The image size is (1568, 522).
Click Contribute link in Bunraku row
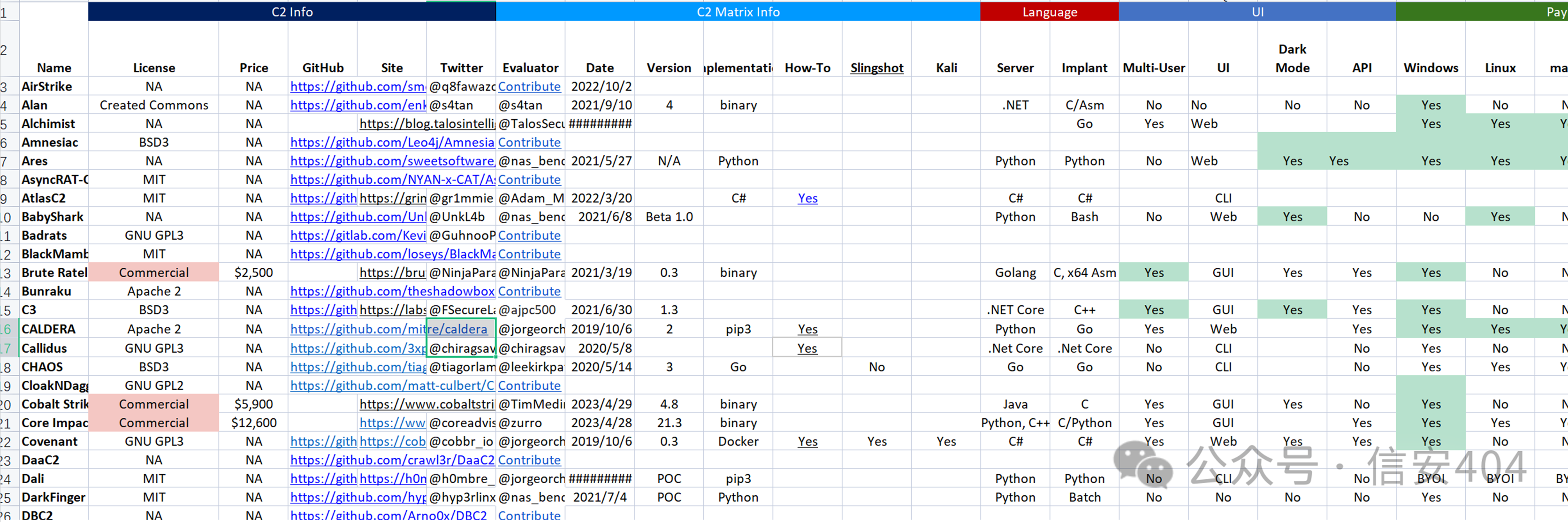pos(529,291)
